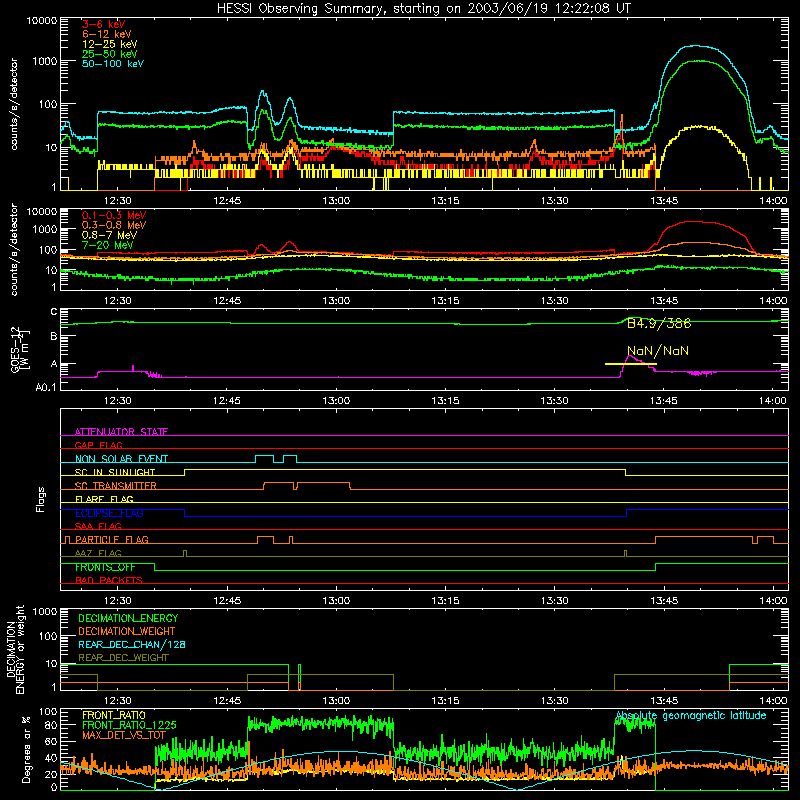Click the 0.3-0.8 MeV legend entry
800x800 pixels.
click(x=114, y=225)
